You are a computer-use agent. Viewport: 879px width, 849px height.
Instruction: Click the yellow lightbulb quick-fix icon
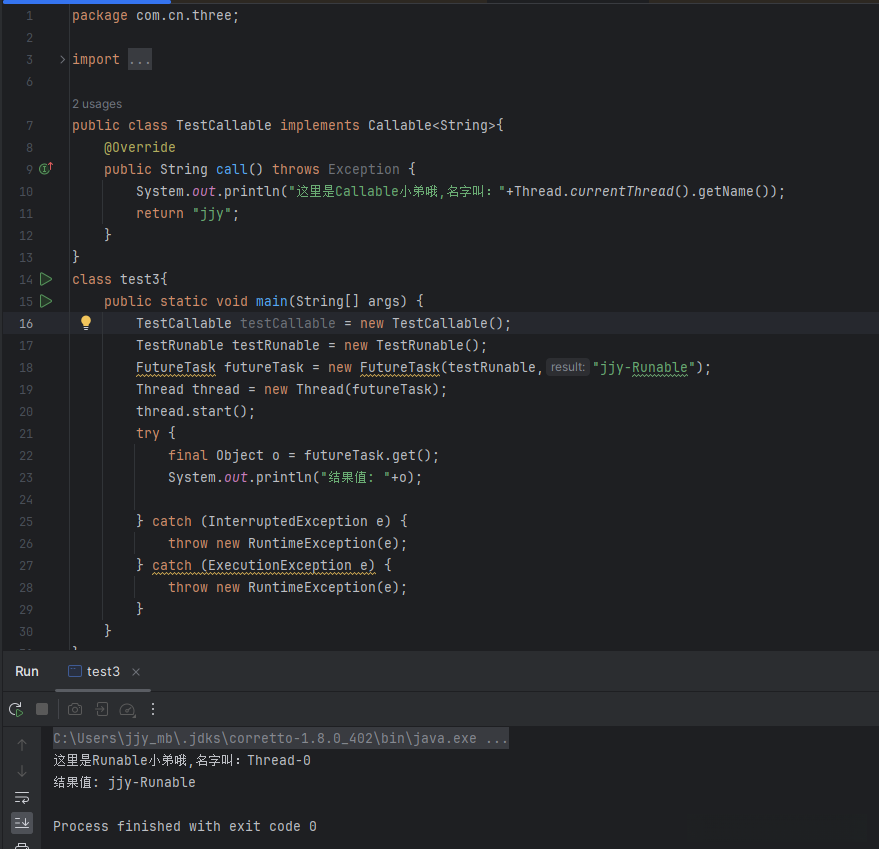[86, 323]
